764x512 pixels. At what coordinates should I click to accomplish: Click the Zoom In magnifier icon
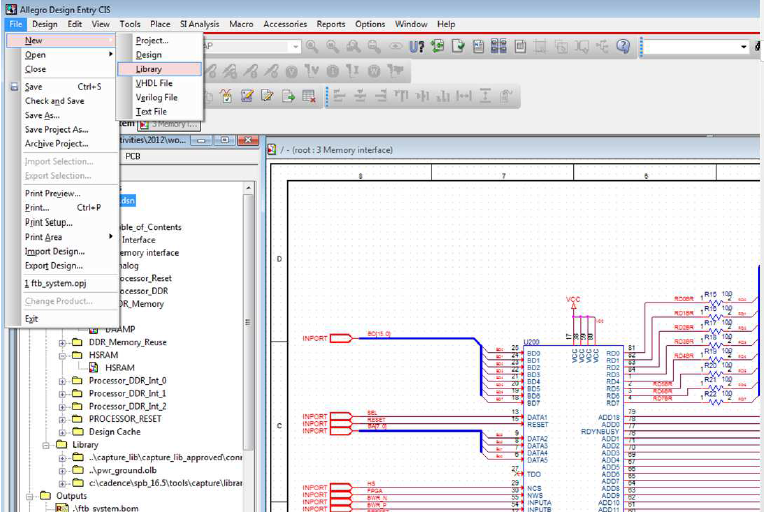[312, 46]
